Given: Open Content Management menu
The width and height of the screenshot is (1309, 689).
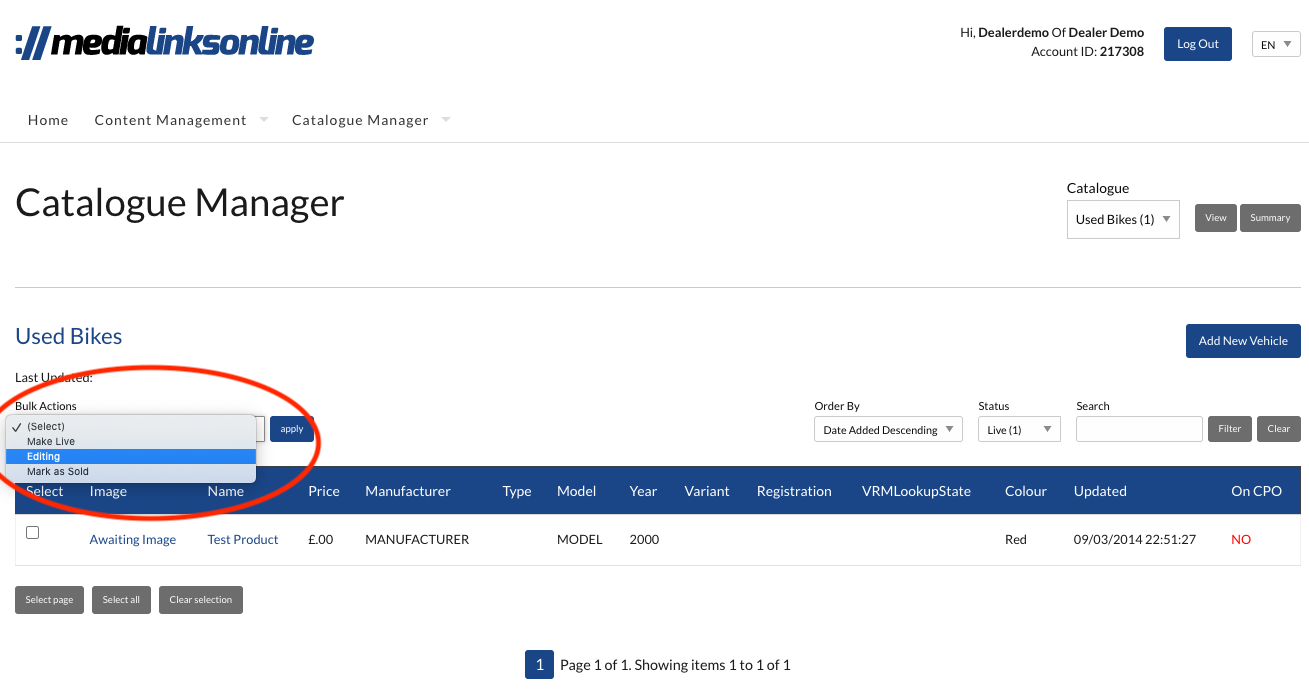Looking at the screenshot, I should (x=171, y=120).
